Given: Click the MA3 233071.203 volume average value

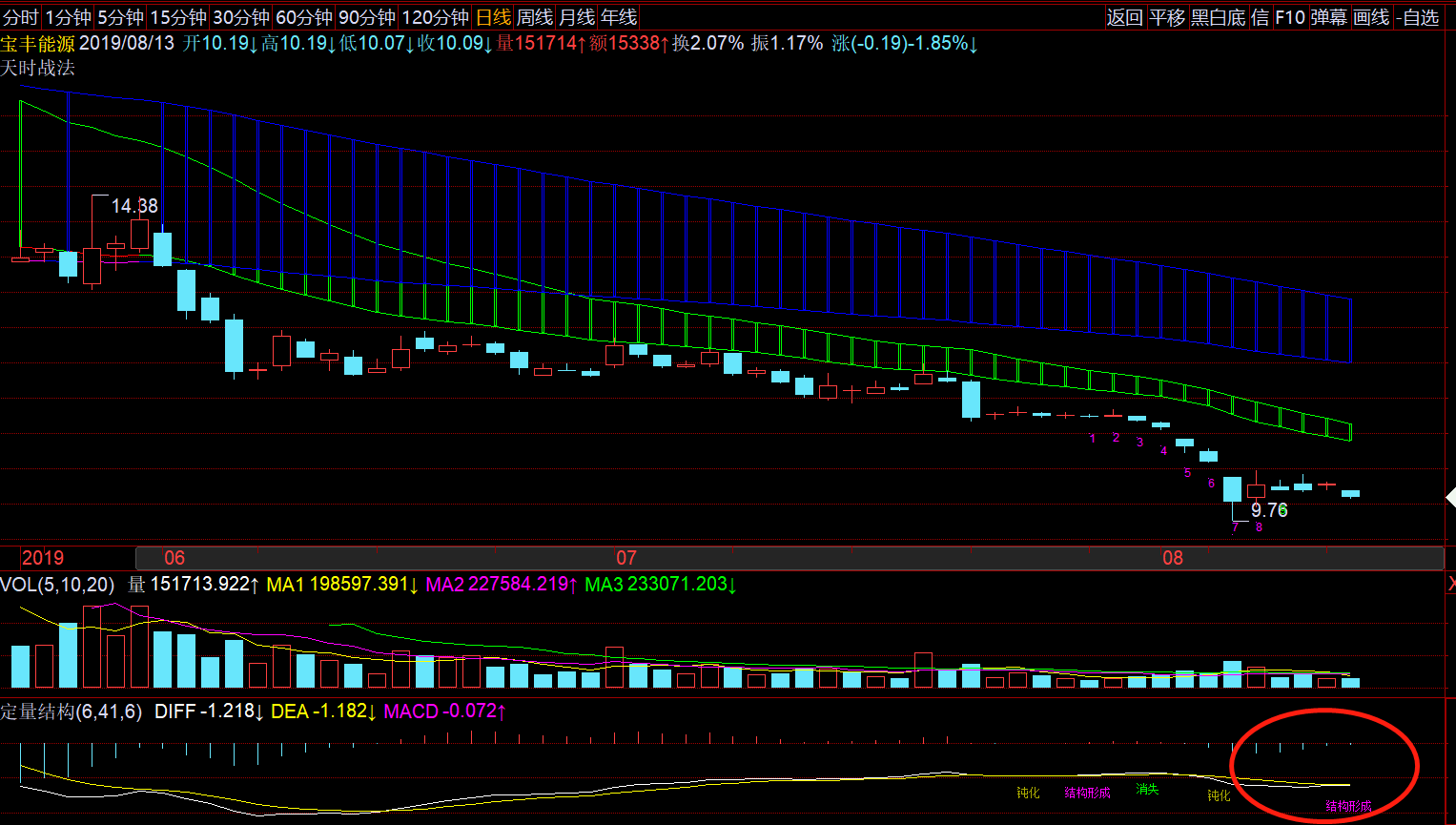Looking at the screenshot, I should 661,584.
